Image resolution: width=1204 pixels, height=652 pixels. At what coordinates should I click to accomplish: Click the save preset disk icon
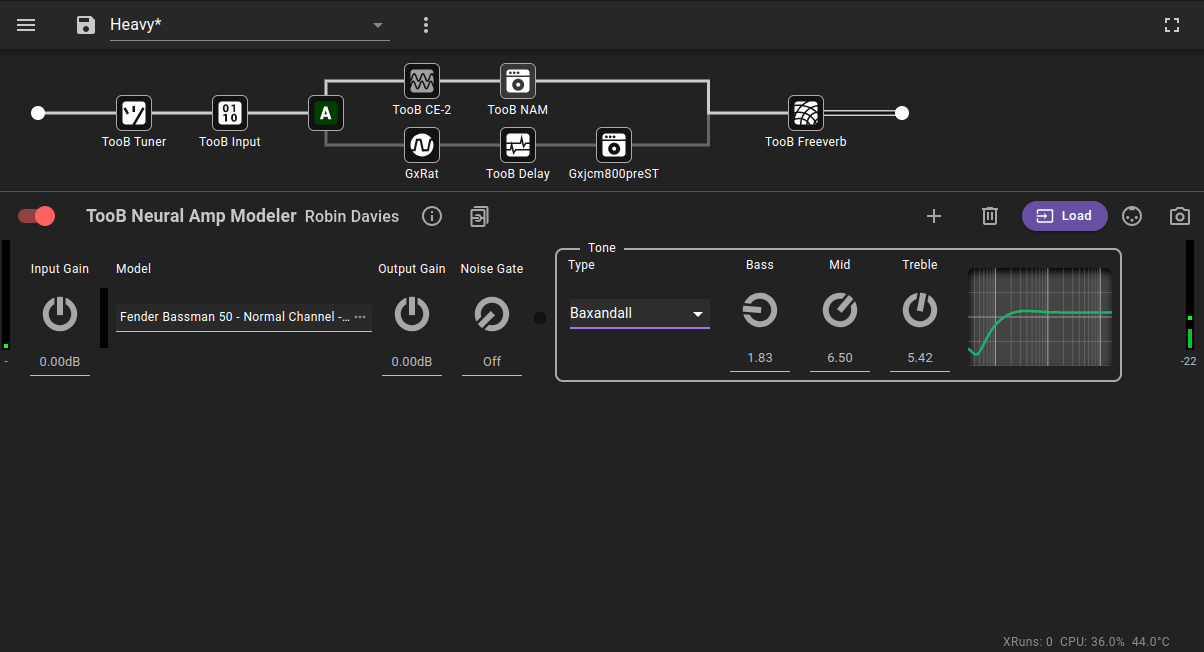pyautogui.click(x=86, y=25)
